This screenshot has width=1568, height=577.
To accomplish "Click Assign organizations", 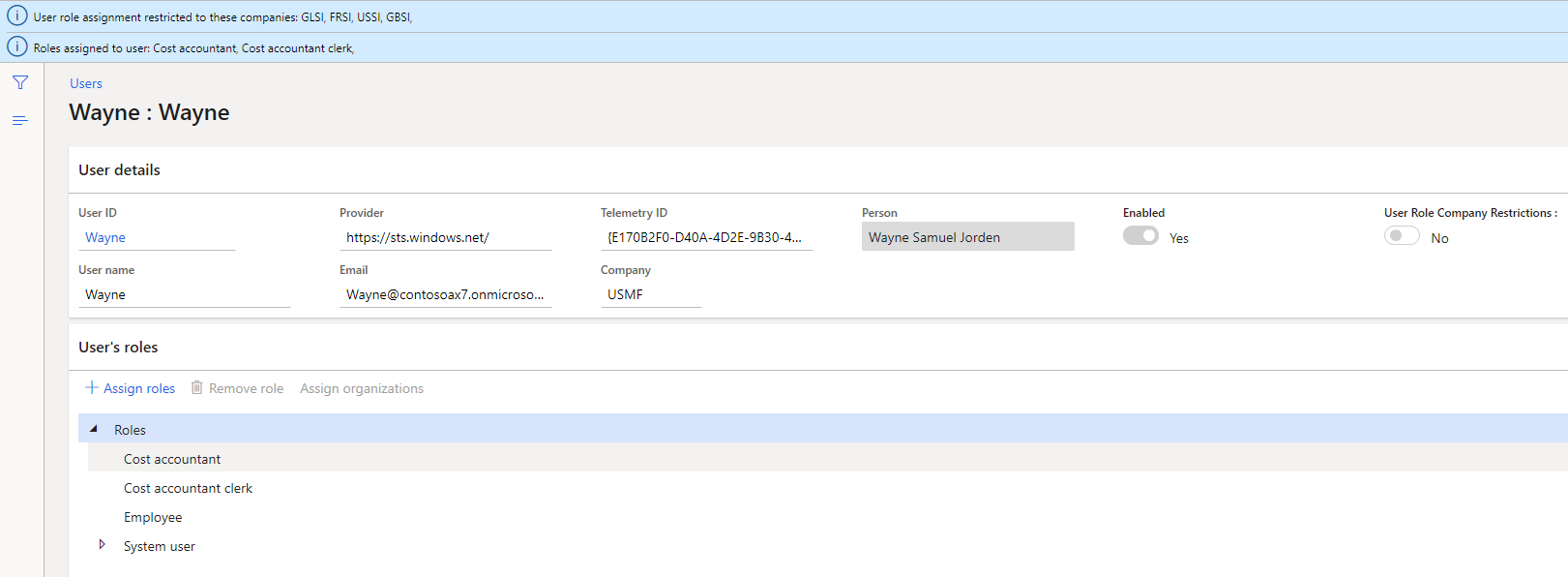I will click(362, 388).
